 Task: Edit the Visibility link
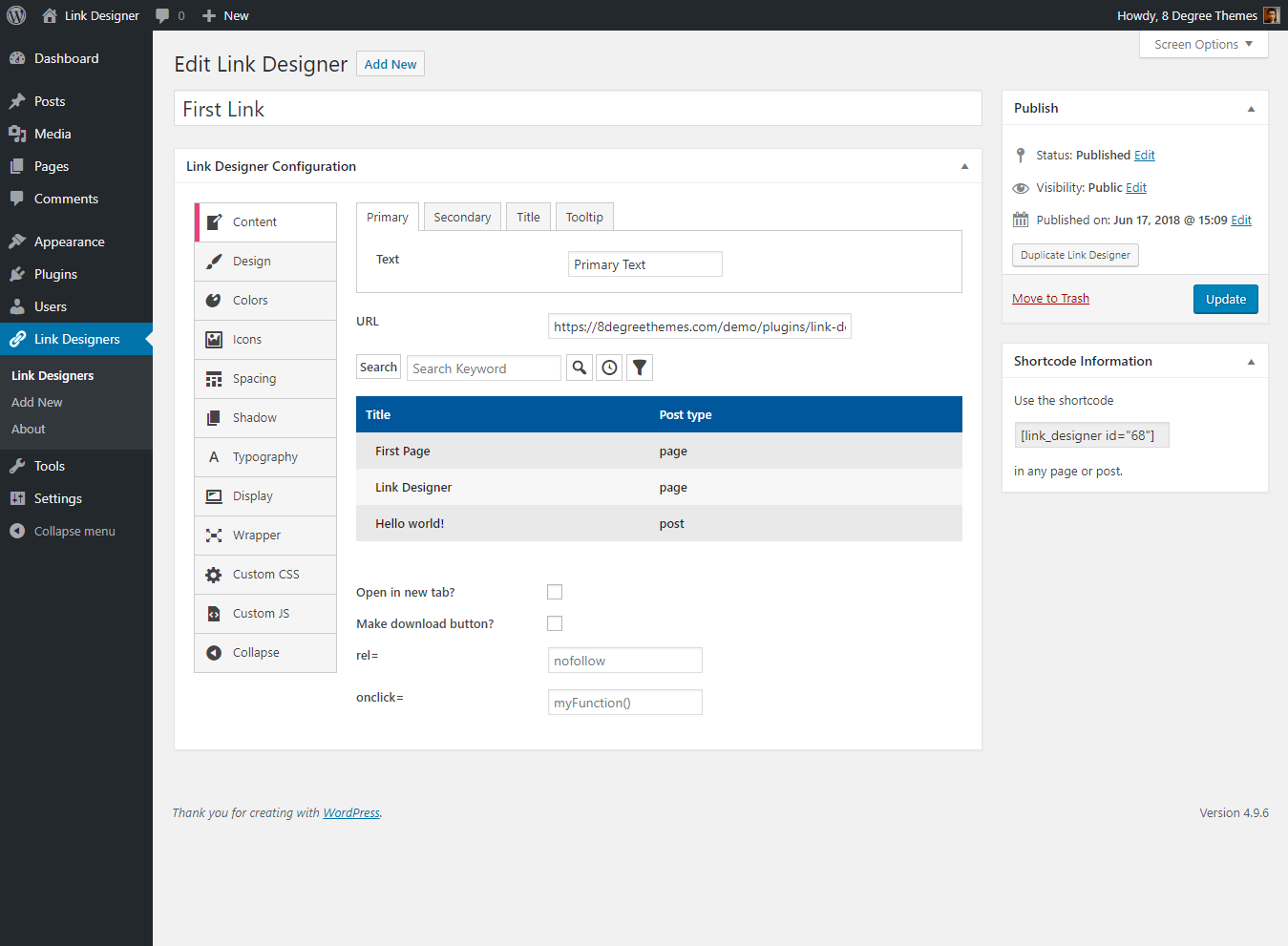coord(1136,188)
